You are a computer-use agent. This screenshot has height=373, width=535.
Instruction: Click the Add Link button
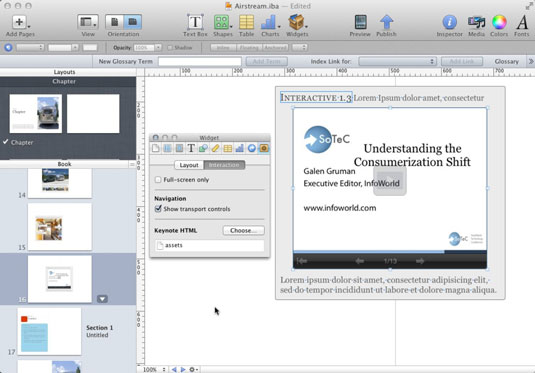pos(462,62)
